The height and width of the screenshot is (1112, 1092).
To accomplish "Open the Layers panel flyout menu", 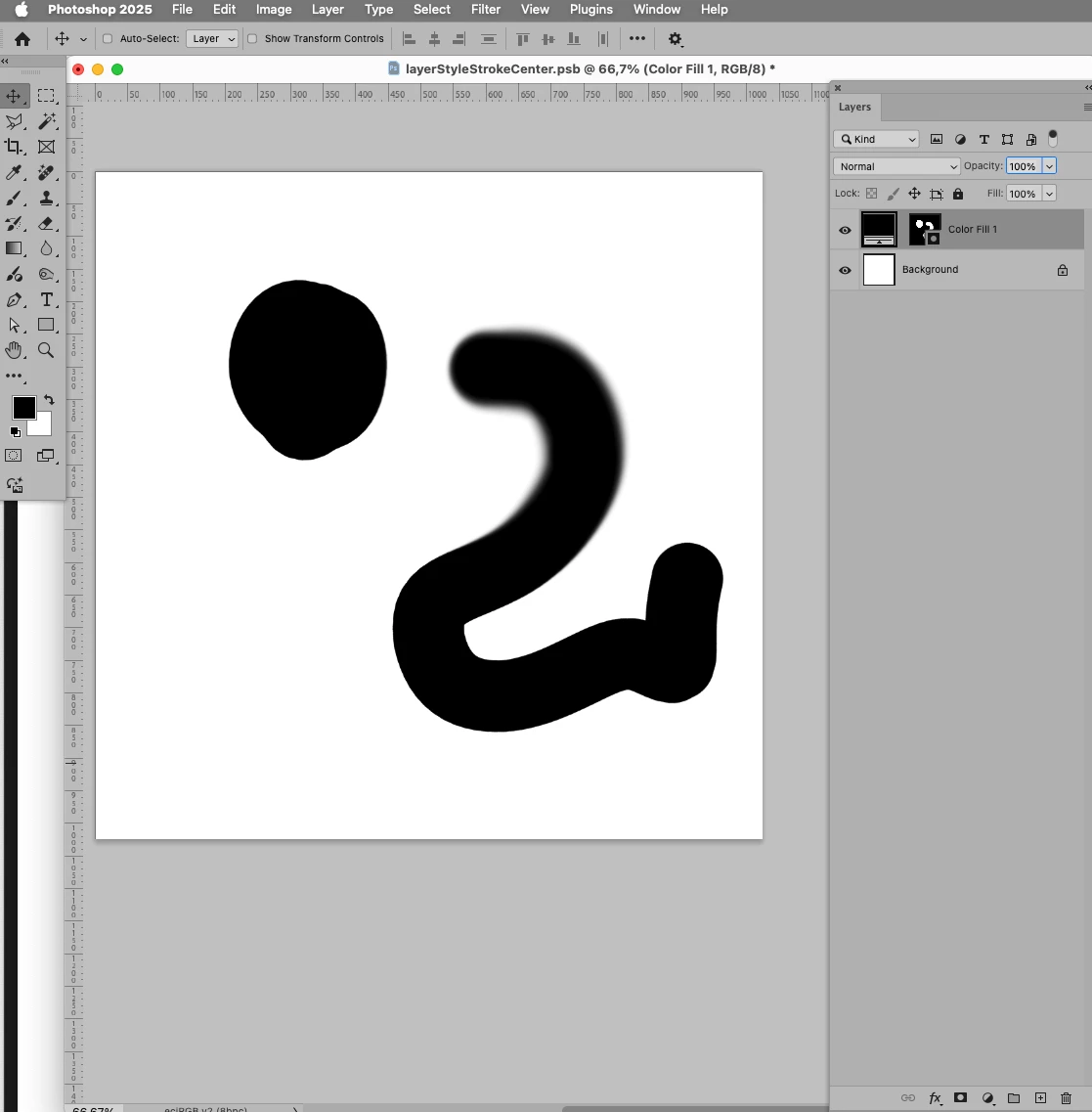I will 1088,107.
